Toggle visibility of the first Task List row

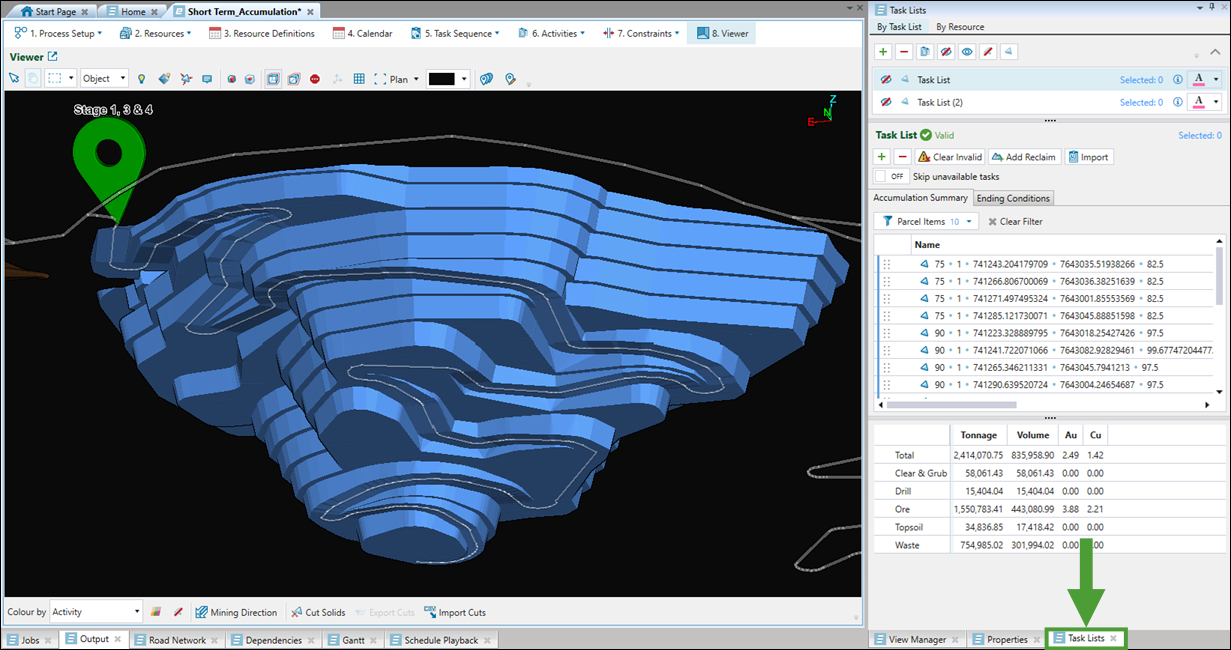pos(885,80)
